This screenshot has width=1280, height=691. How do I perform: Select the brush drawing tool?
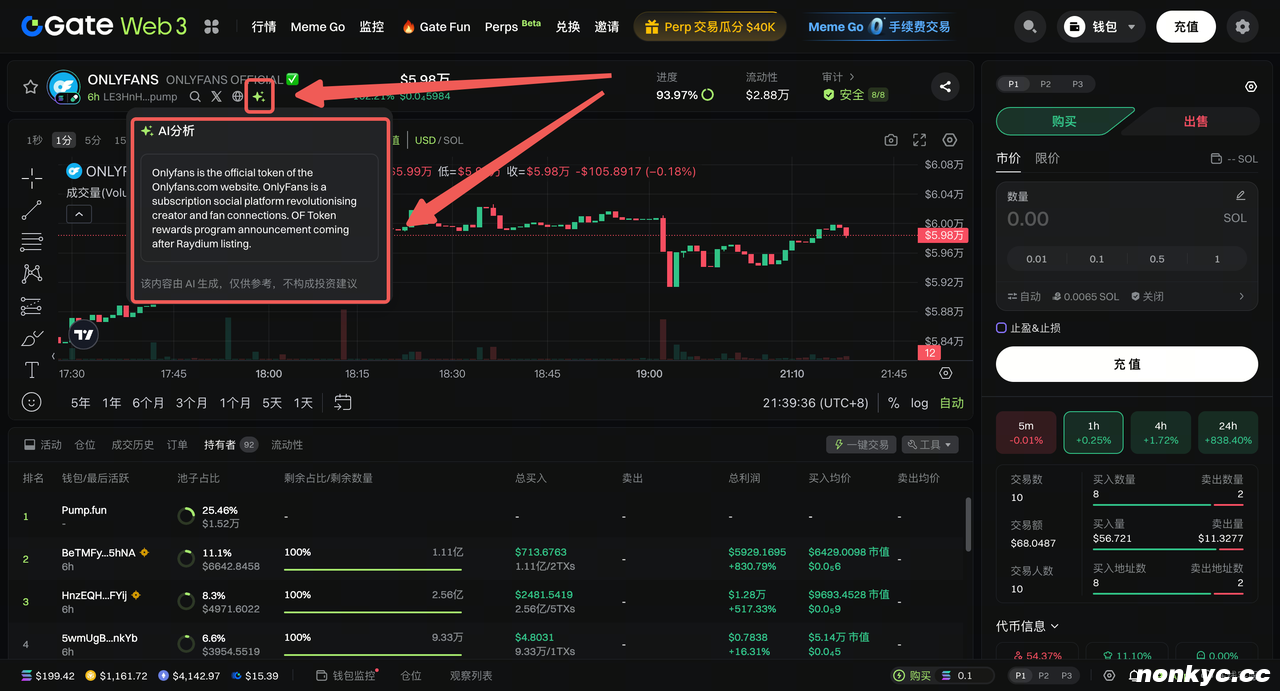31,338
